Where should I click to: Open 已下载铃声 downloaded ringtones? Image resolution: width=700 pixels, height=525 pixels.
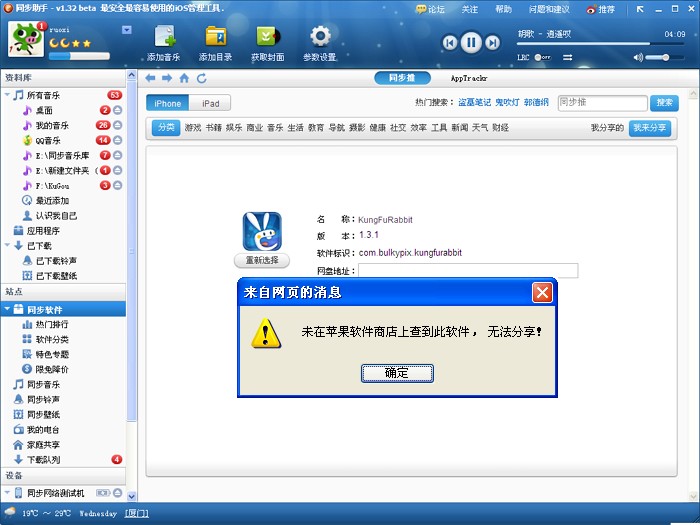56,261
